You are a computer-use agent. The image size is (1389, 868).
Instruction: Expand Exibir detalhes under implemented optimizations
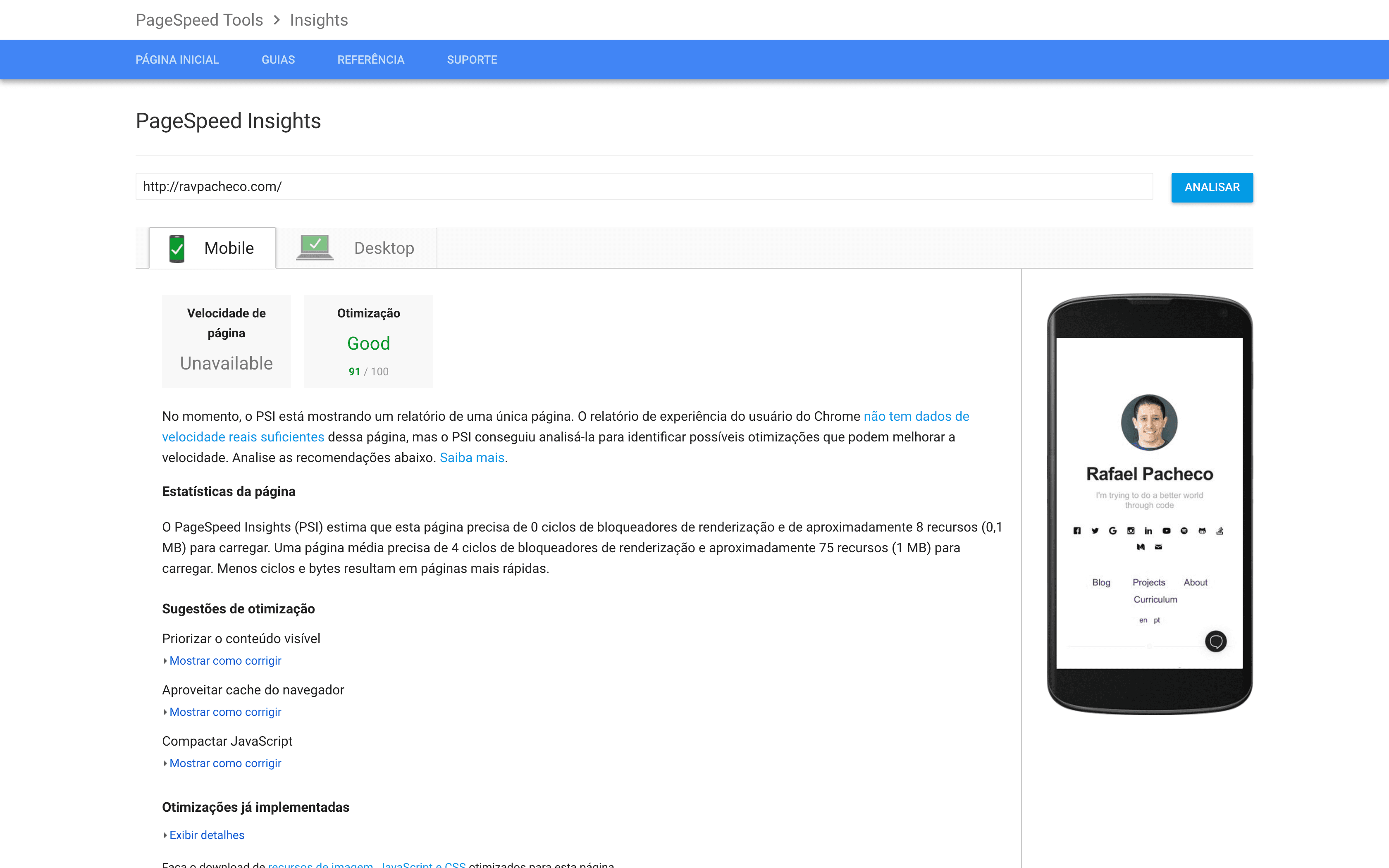click(x=207, y=835)
